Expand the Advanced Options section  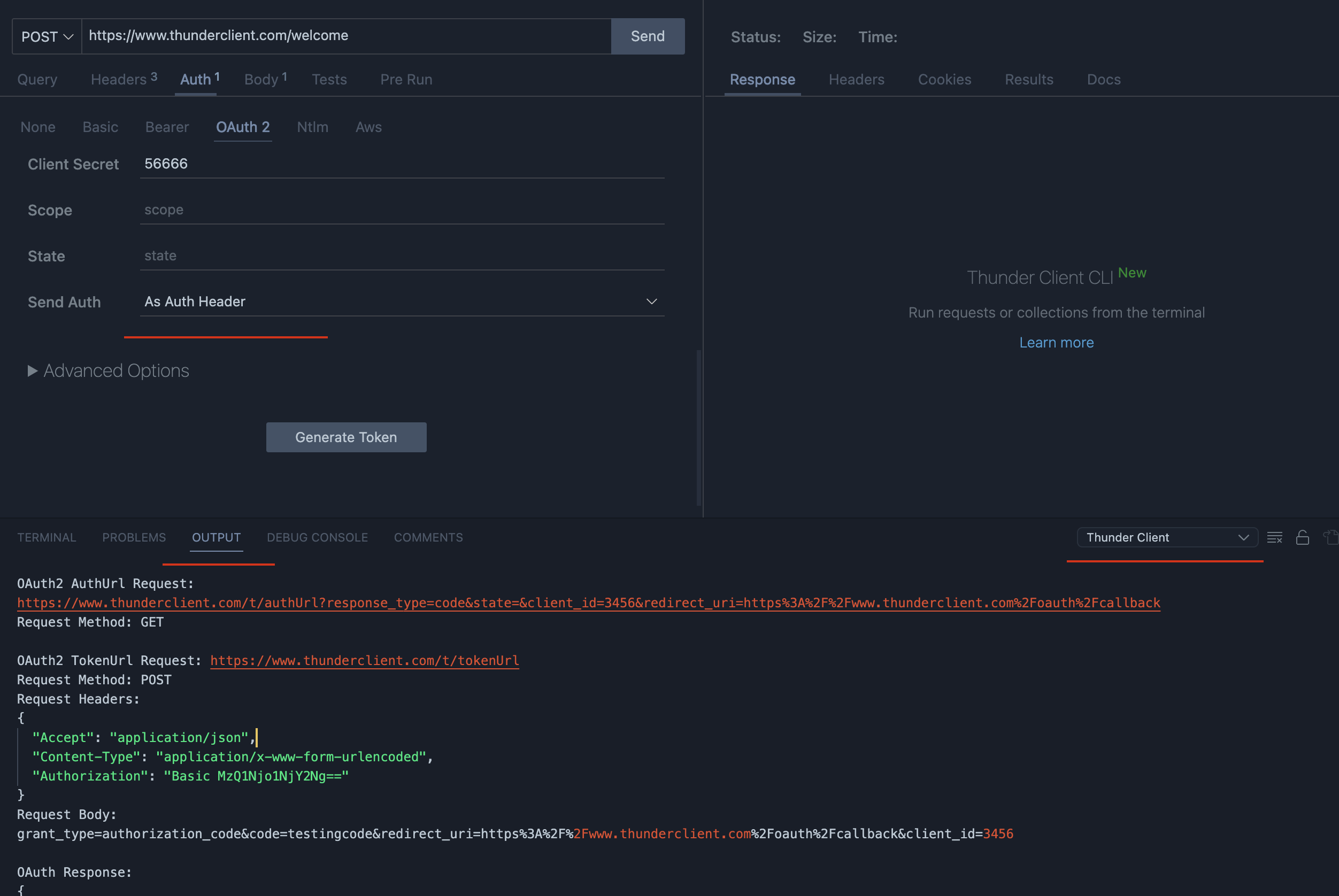[x=108, y=370]
